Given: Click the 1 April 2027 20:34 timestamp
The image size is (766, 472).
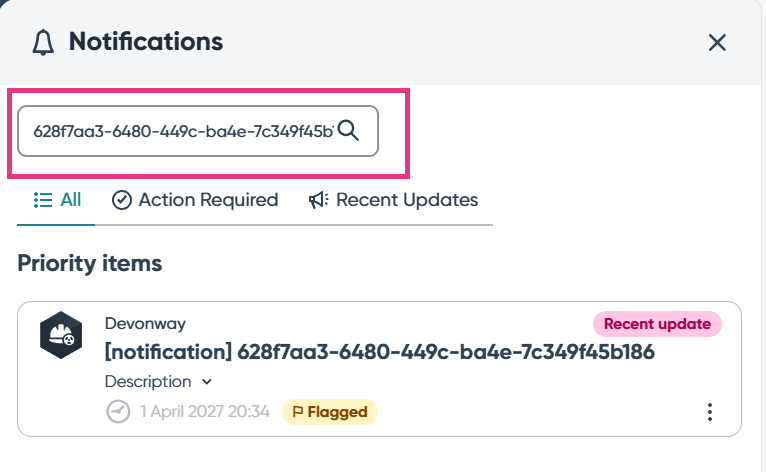Looking at the screenshot, I should (205, 411).
